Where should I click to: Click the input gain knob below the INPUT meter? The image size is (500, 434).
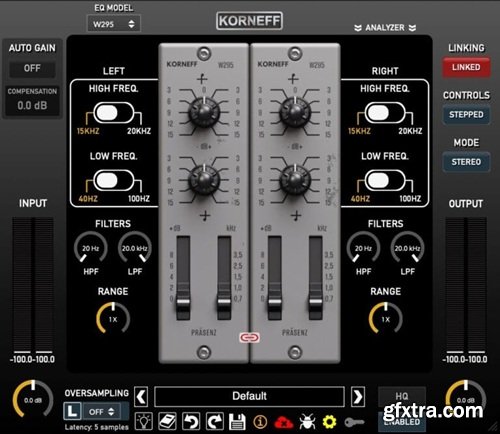33,399
